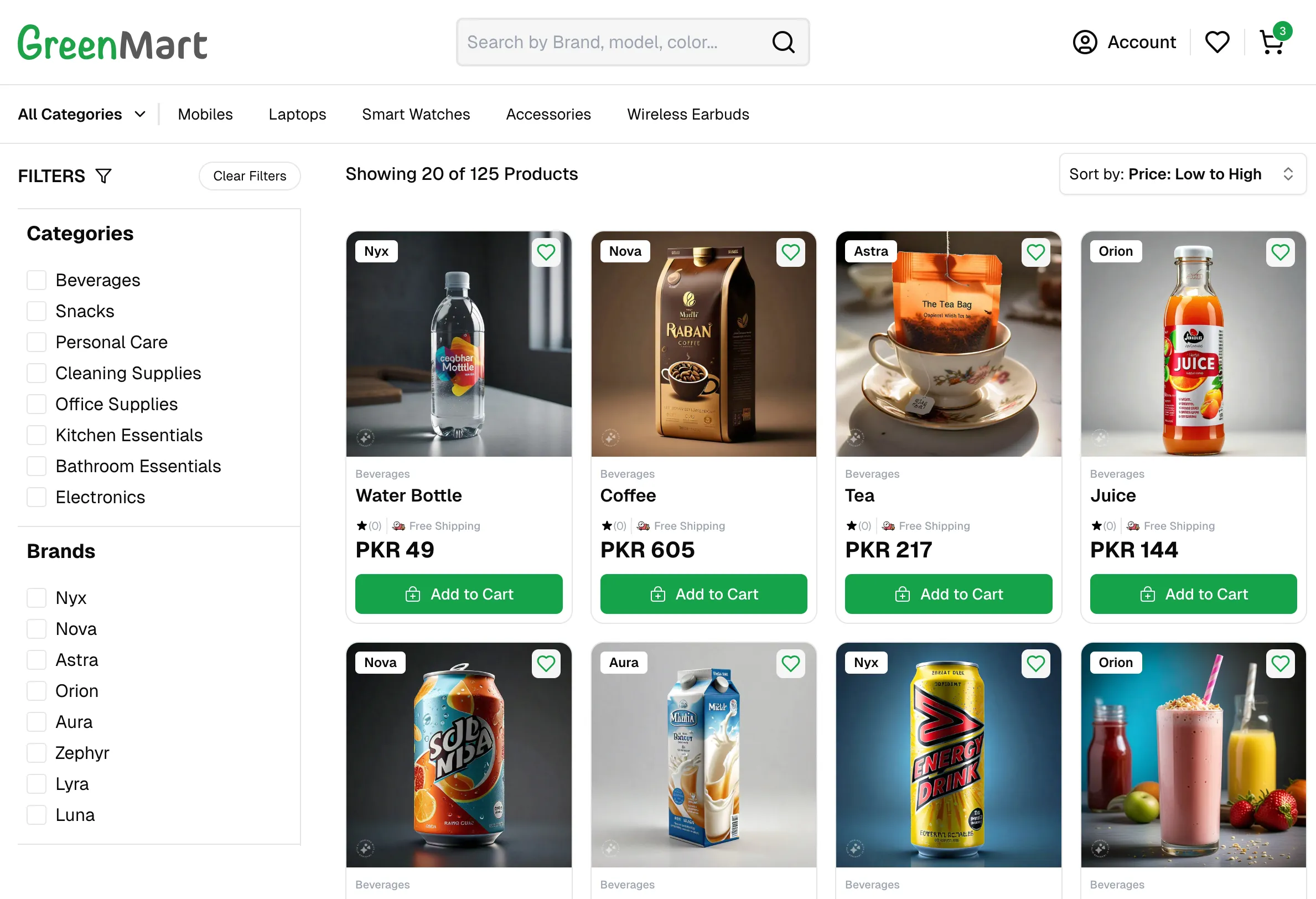This screenshot has height=899, width=1316.
Task: Tick the Zephyr brand checkbox
Action: click(x=37, y=753)
